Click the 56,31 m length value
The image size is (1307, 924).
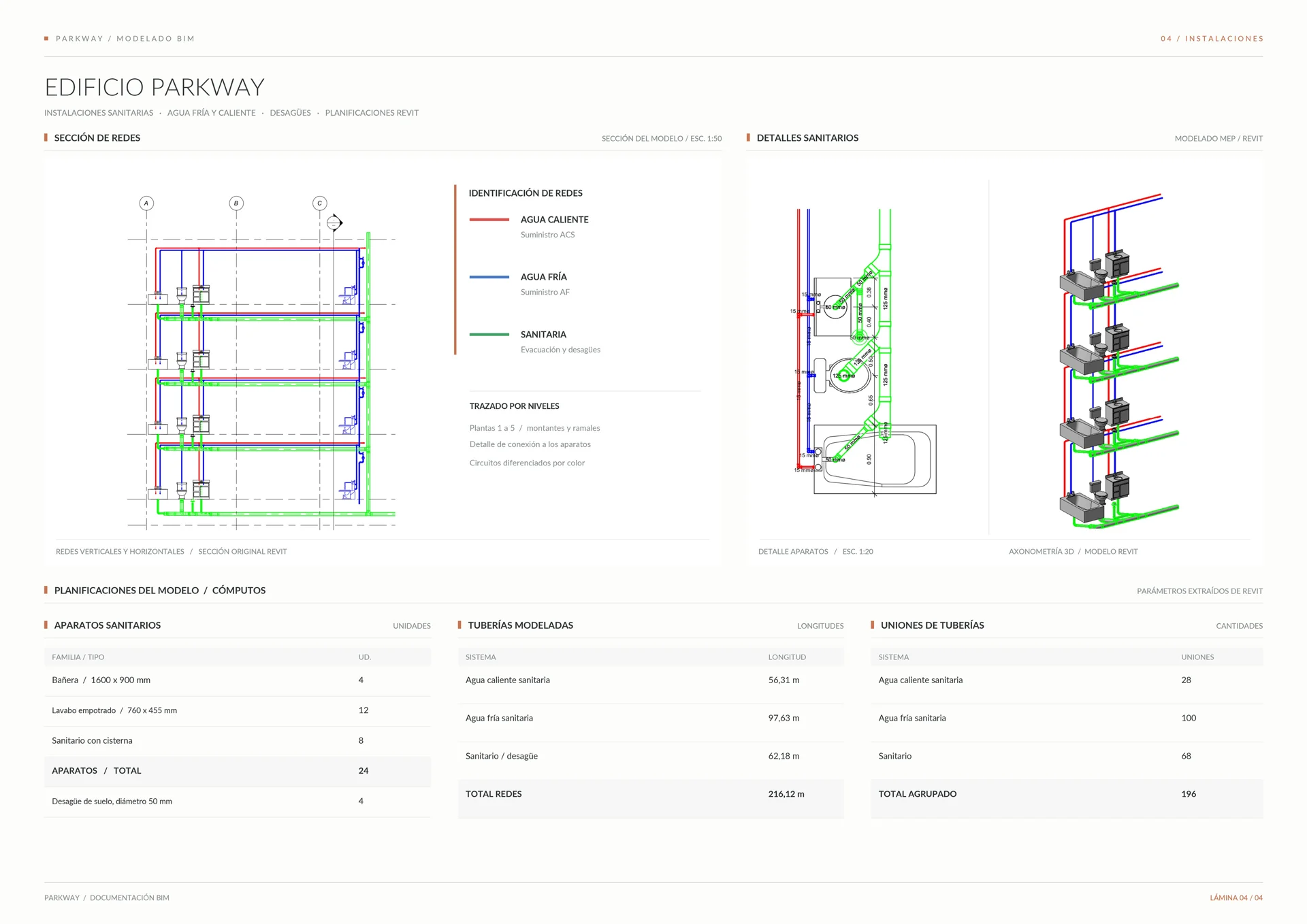(784, 680)
